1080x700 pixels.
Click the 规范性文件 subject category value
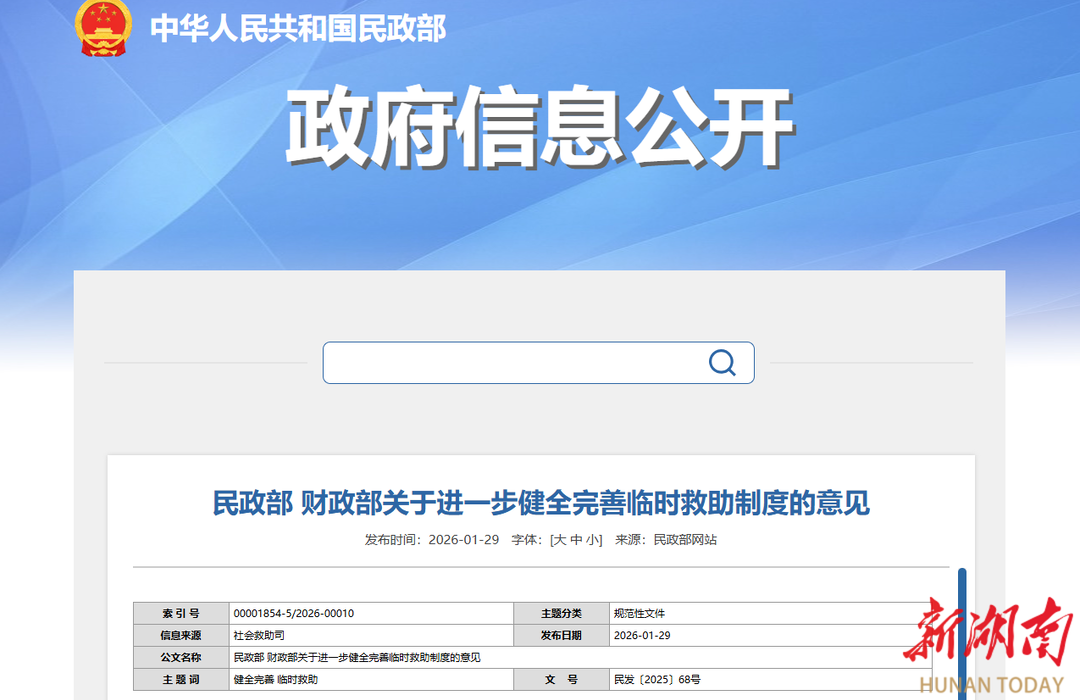pyautogui.click(x=639, y=613)
